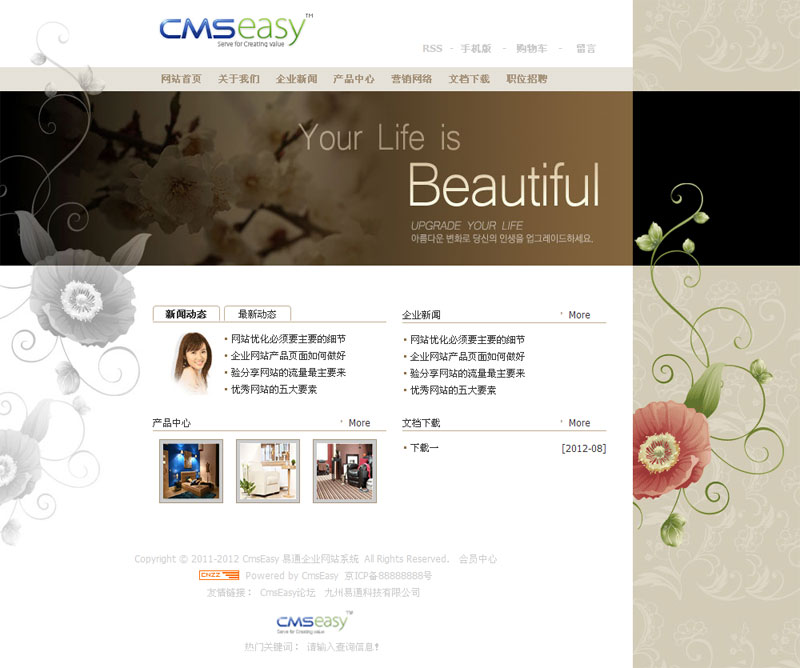
Task: Open the blue bedroom product thumbnail
Action: click(x=191, y=471)
